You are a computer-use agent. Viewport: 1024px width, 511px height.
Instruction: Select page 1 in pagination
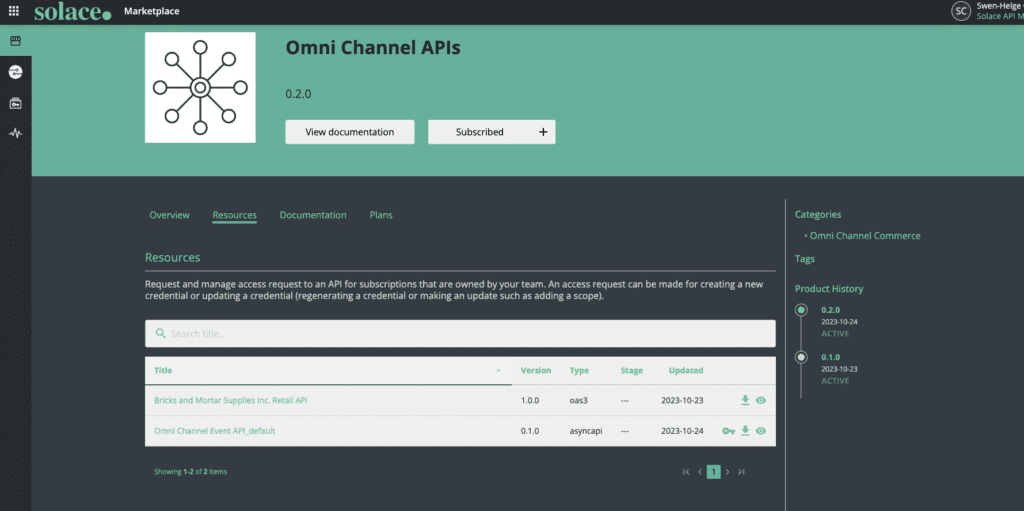(714, 472)
